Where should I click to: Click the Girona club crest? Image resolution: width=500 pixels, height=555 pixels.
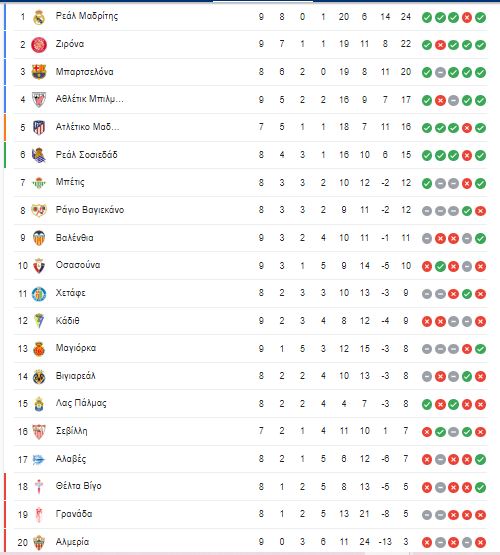(x=39, y=45)
